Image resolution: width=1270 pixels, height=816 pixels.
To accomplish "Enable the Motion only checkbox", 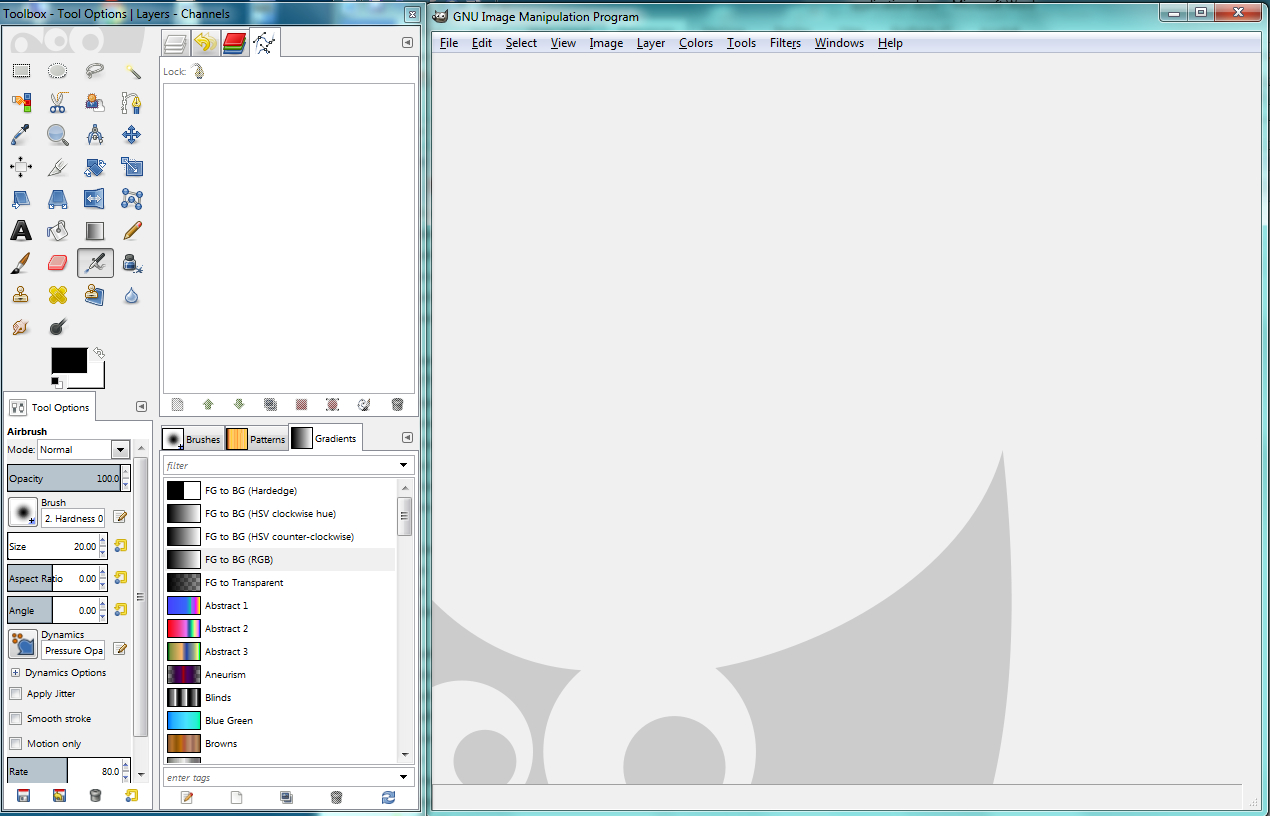I will [x=16, y=744].
